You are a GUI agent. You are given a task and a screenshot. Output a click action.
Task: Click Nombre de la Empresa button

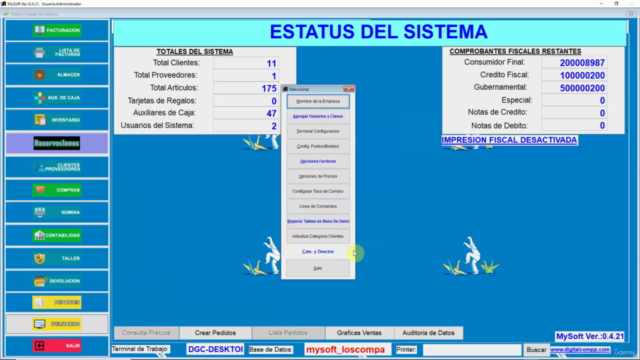318,101
